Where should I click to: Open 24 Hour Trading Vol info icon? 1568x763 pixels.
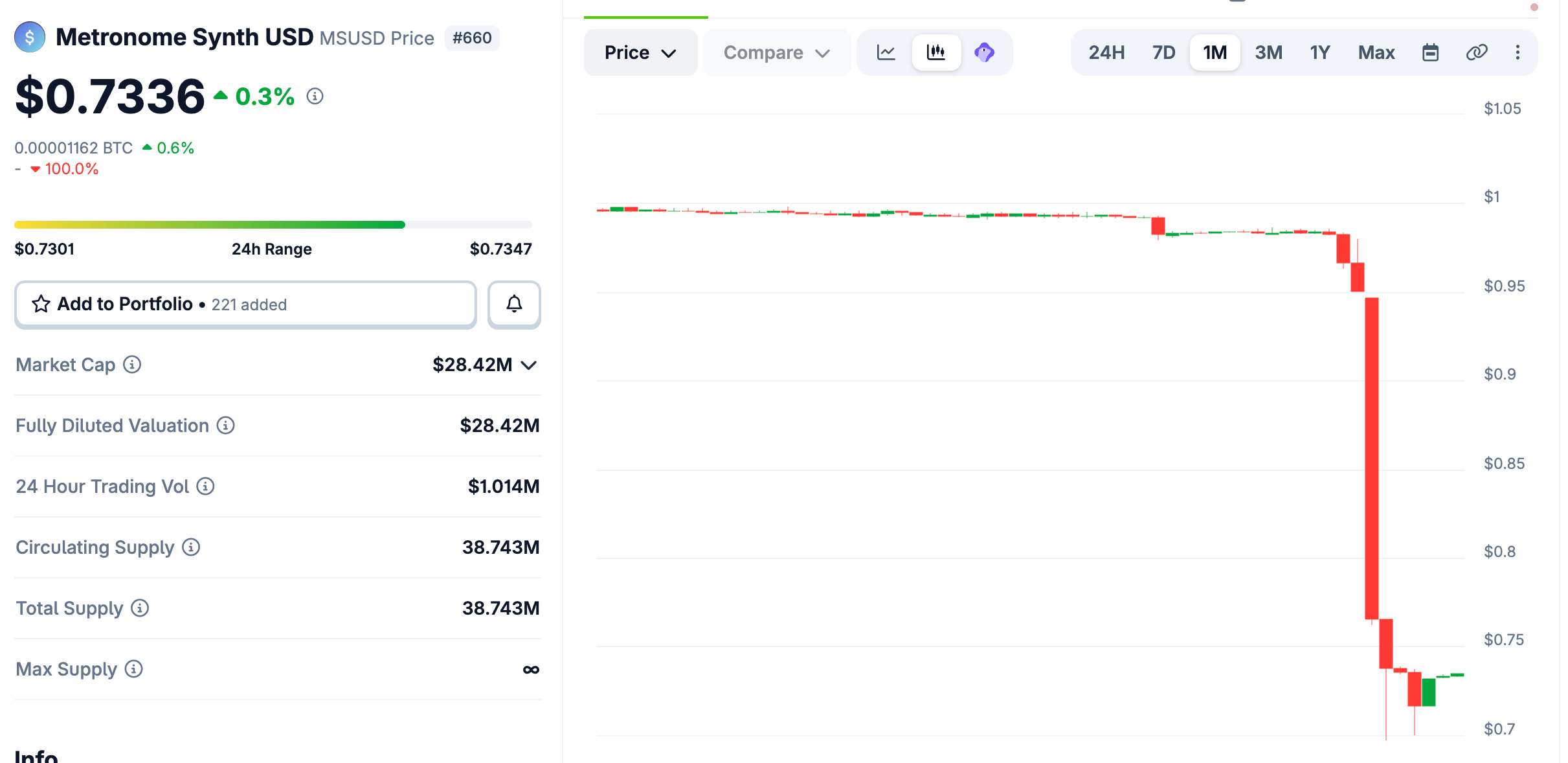205,486
